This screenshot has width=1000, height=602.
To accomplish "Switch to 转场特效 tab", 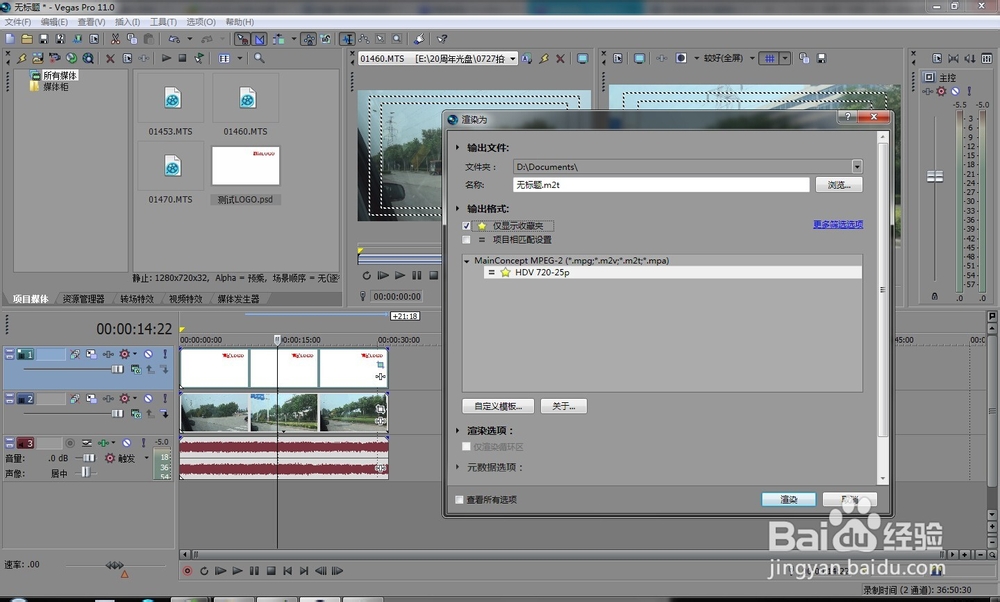I will (137, 298).
